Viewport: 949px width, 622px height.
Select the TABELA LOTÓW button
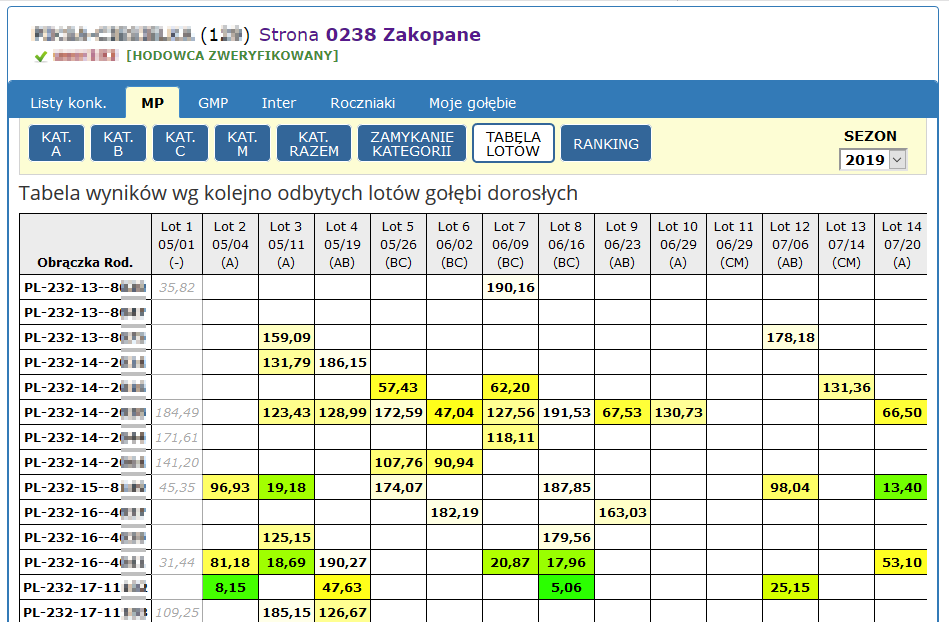(513, 144)
